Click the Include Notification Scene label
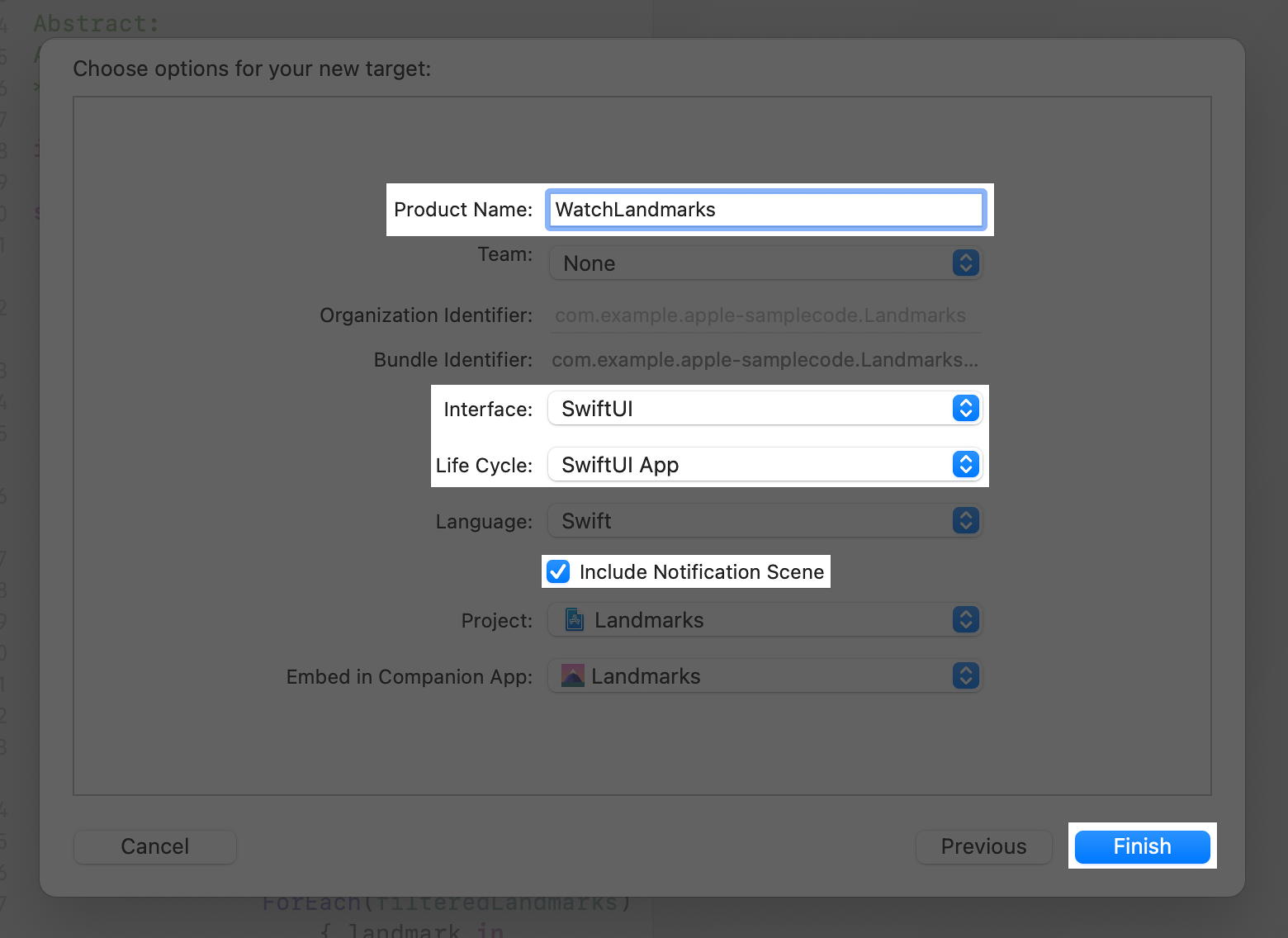The width and height of the screenshot is (1288, 938). click(702, 572)
